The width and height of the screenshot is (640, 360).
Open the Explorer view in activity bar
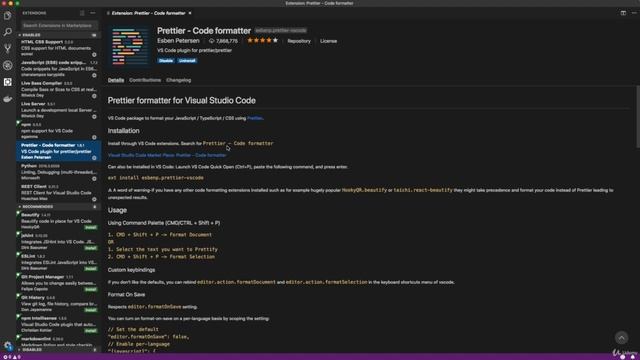(7, 16)
